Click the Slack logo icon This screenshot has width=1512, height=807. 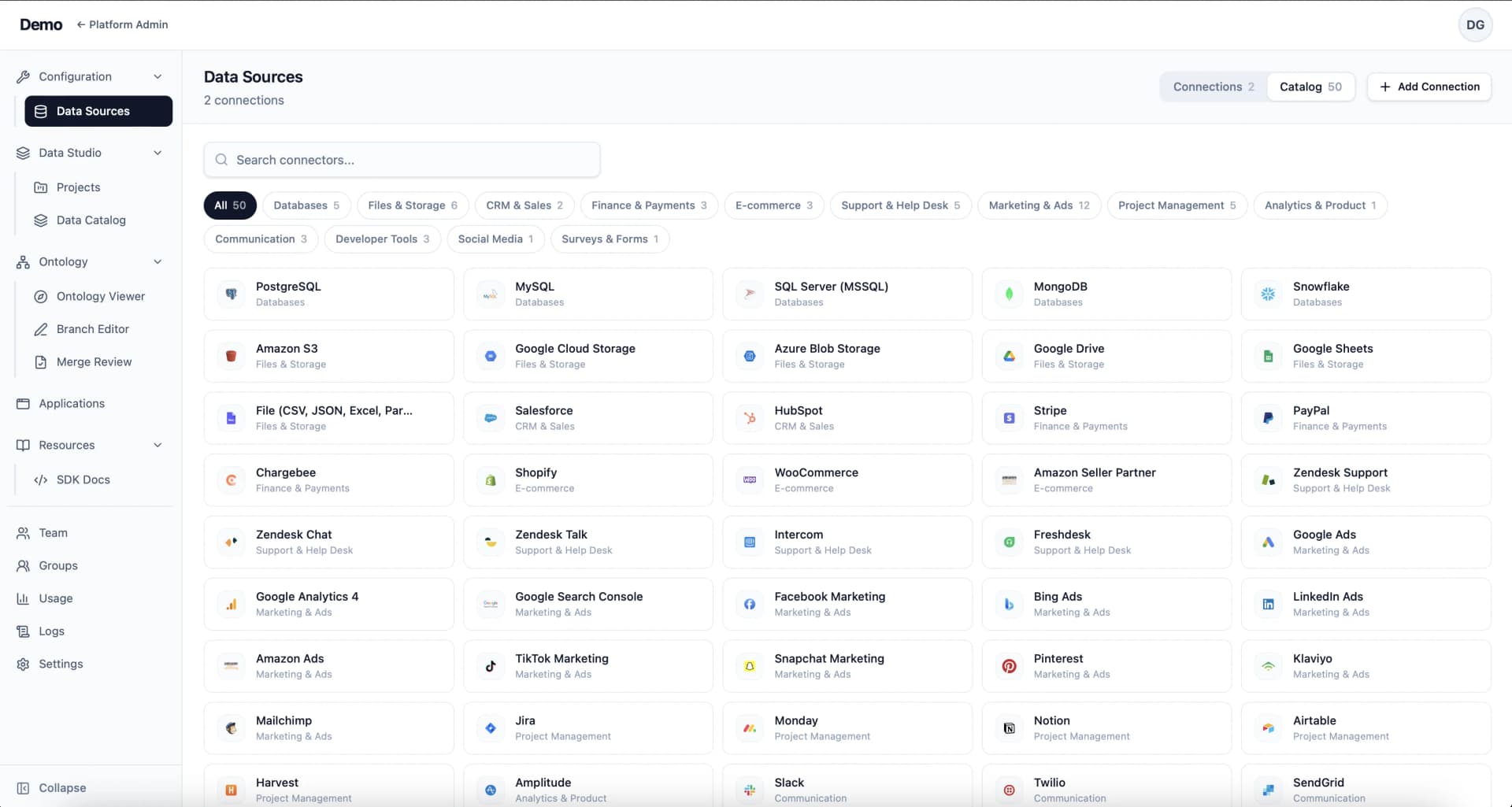(x=749, y=790)
